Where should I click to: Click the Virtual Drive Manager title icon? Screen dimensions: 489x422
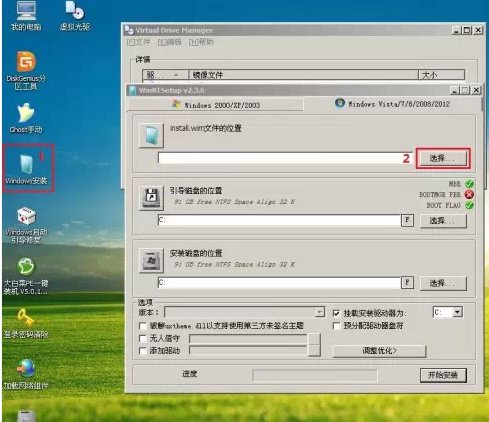point(129,30)
